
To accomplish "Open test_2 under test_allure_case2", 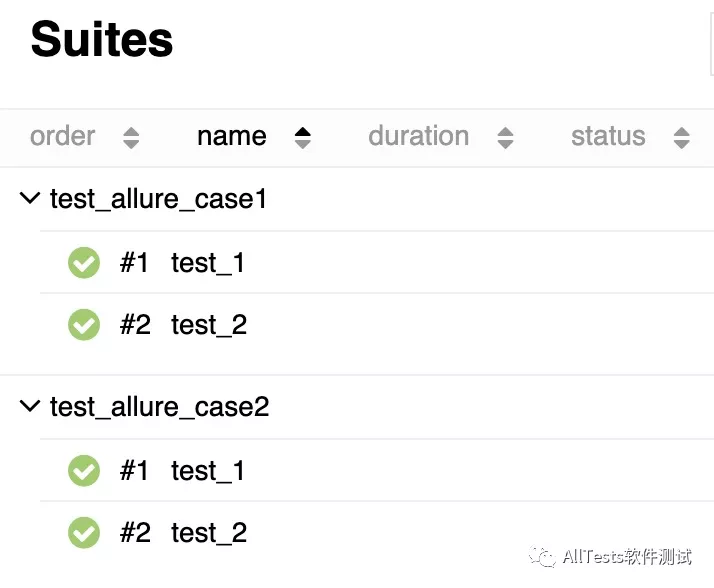I will click(209, 534).
